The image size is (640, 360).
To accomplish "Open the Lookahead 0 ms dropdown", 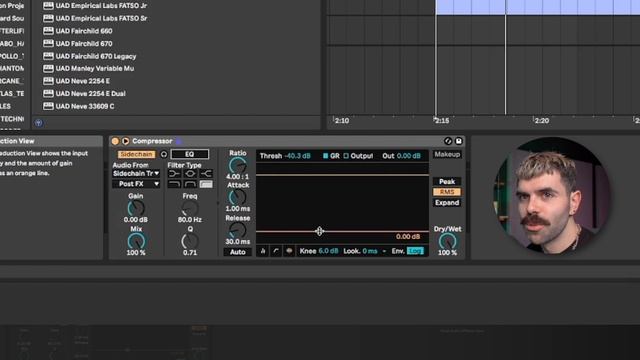I will [374, 251].
